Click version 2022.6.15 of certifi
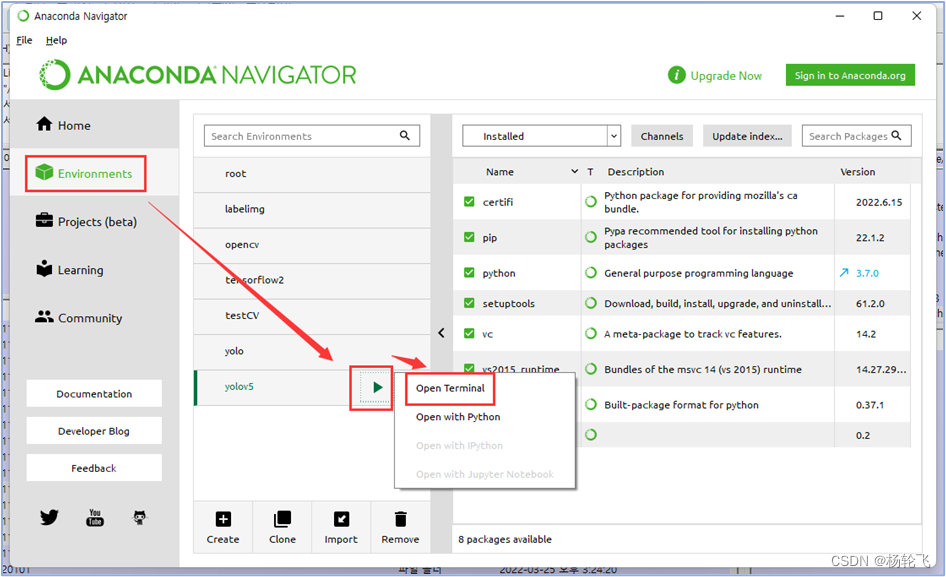This screenshot has height=577, width=946. (878, 202)
